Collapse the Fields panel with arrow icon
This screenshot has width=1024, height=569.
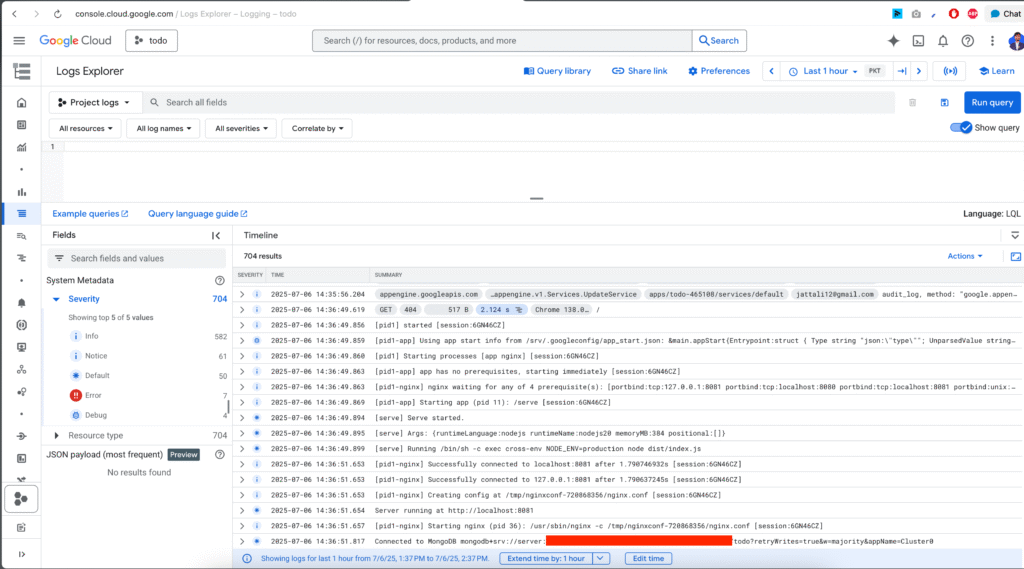click(x=216, y=236)
